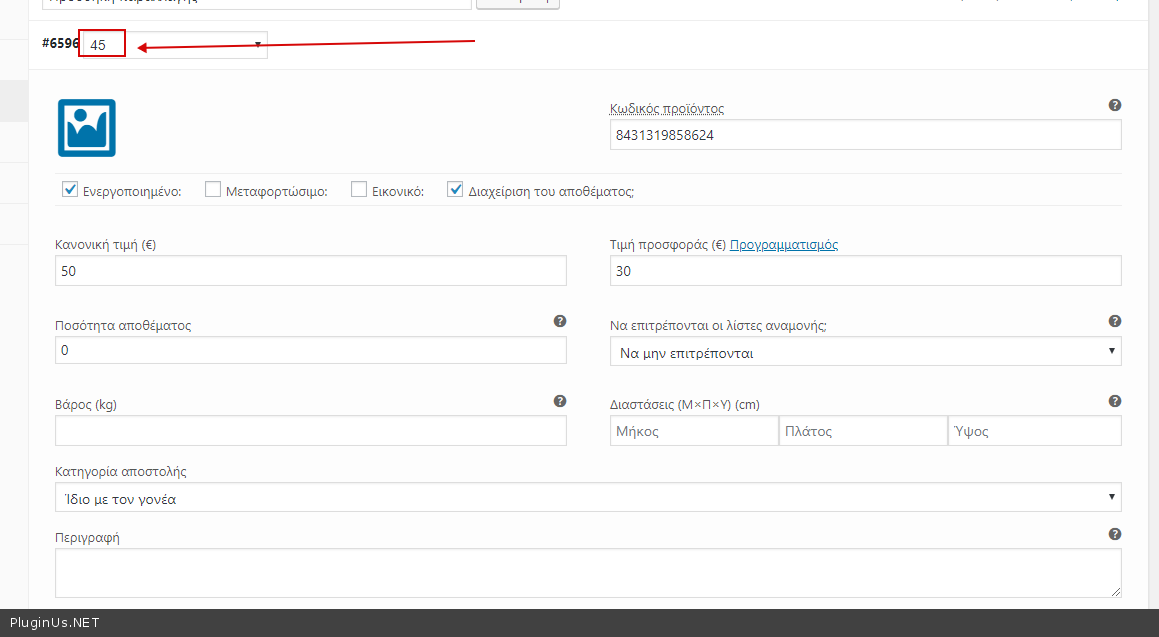Click help icon for Περιγραφή field
This screenshot has width=1159, height=637.
tap(1114, 534)
